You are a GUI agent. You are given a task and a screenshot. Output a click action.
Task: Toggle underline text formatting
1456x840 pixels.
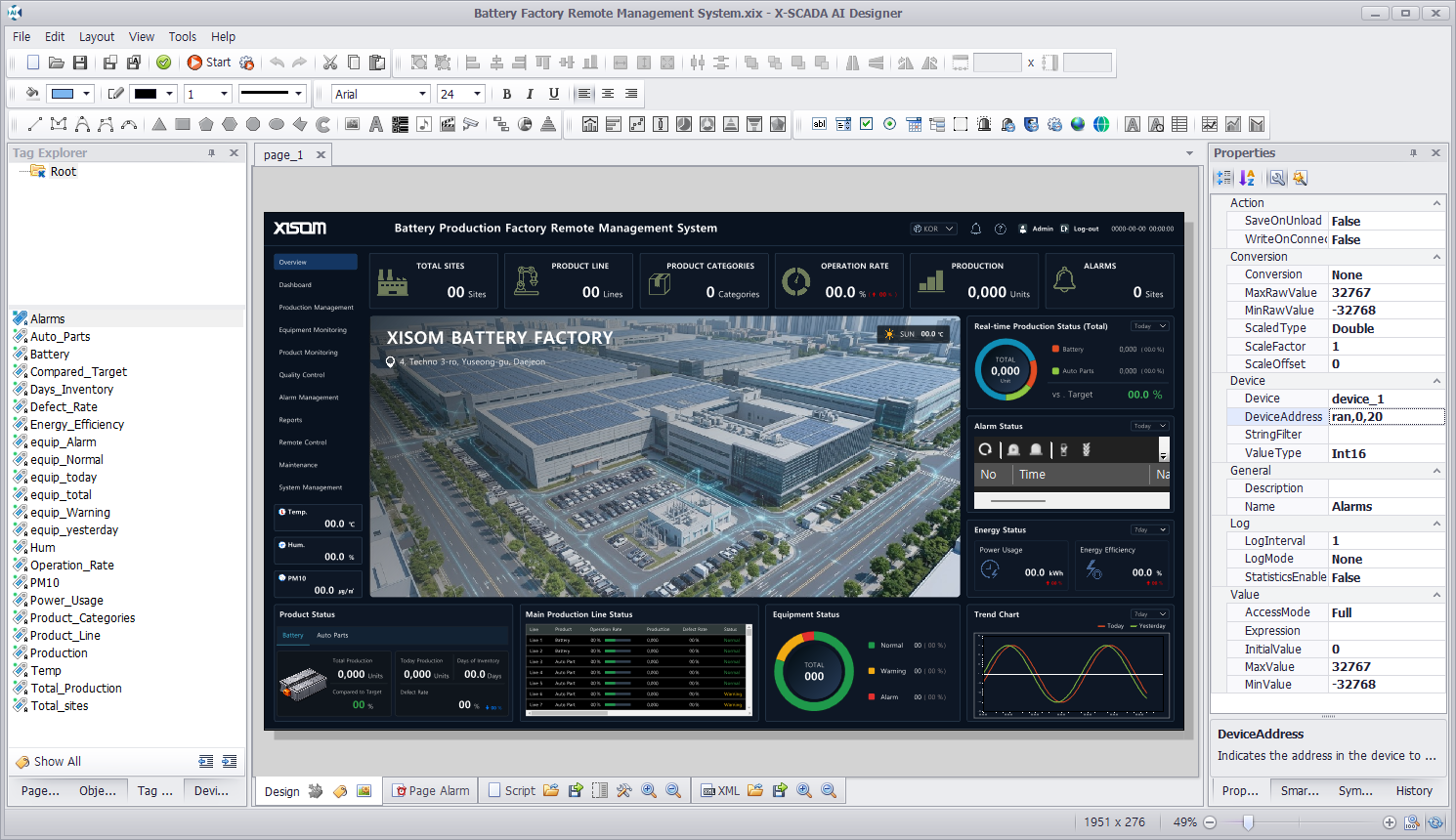coord(554,94)
